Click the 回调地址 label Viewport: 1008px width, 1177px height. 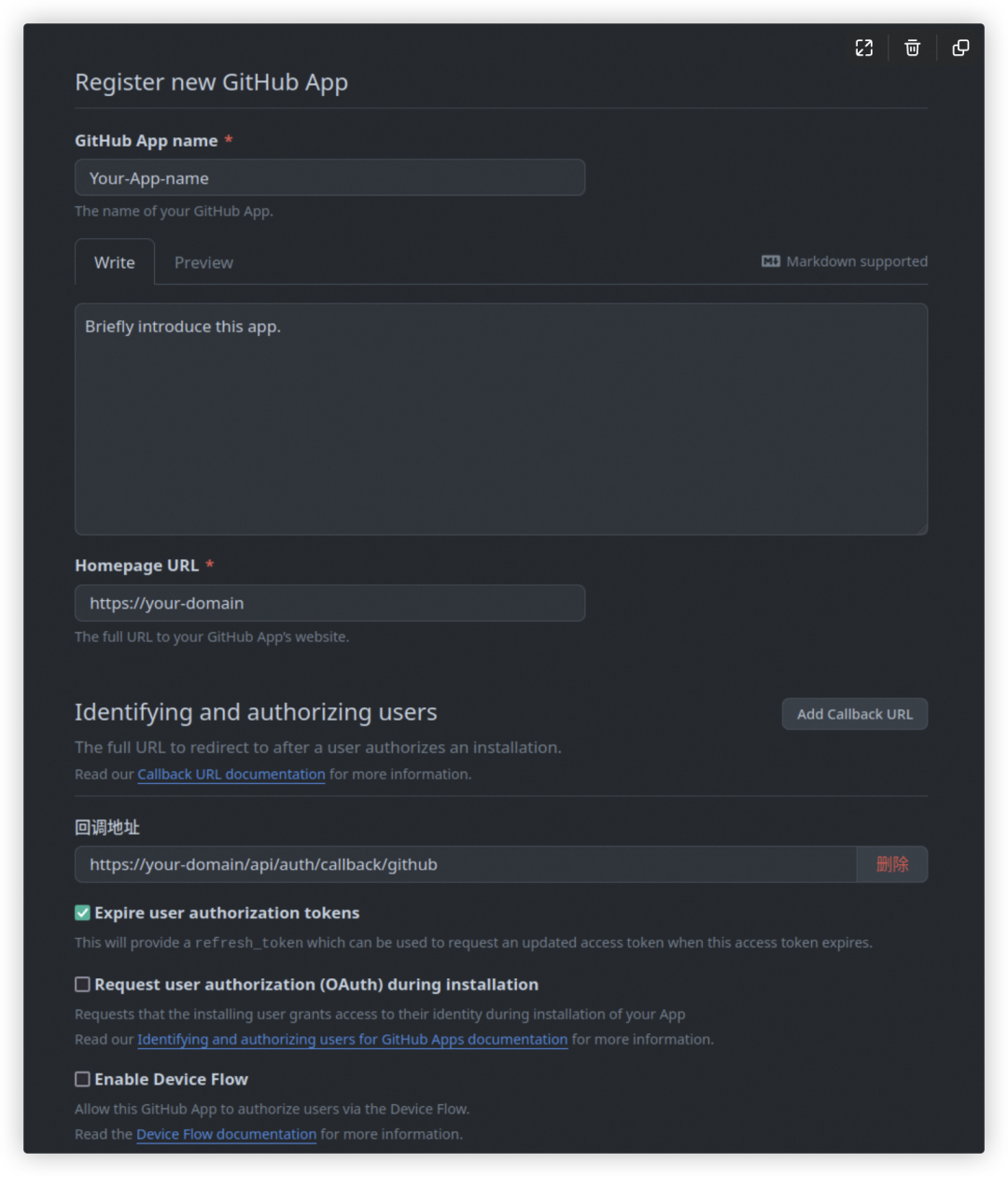pos(107,827)
